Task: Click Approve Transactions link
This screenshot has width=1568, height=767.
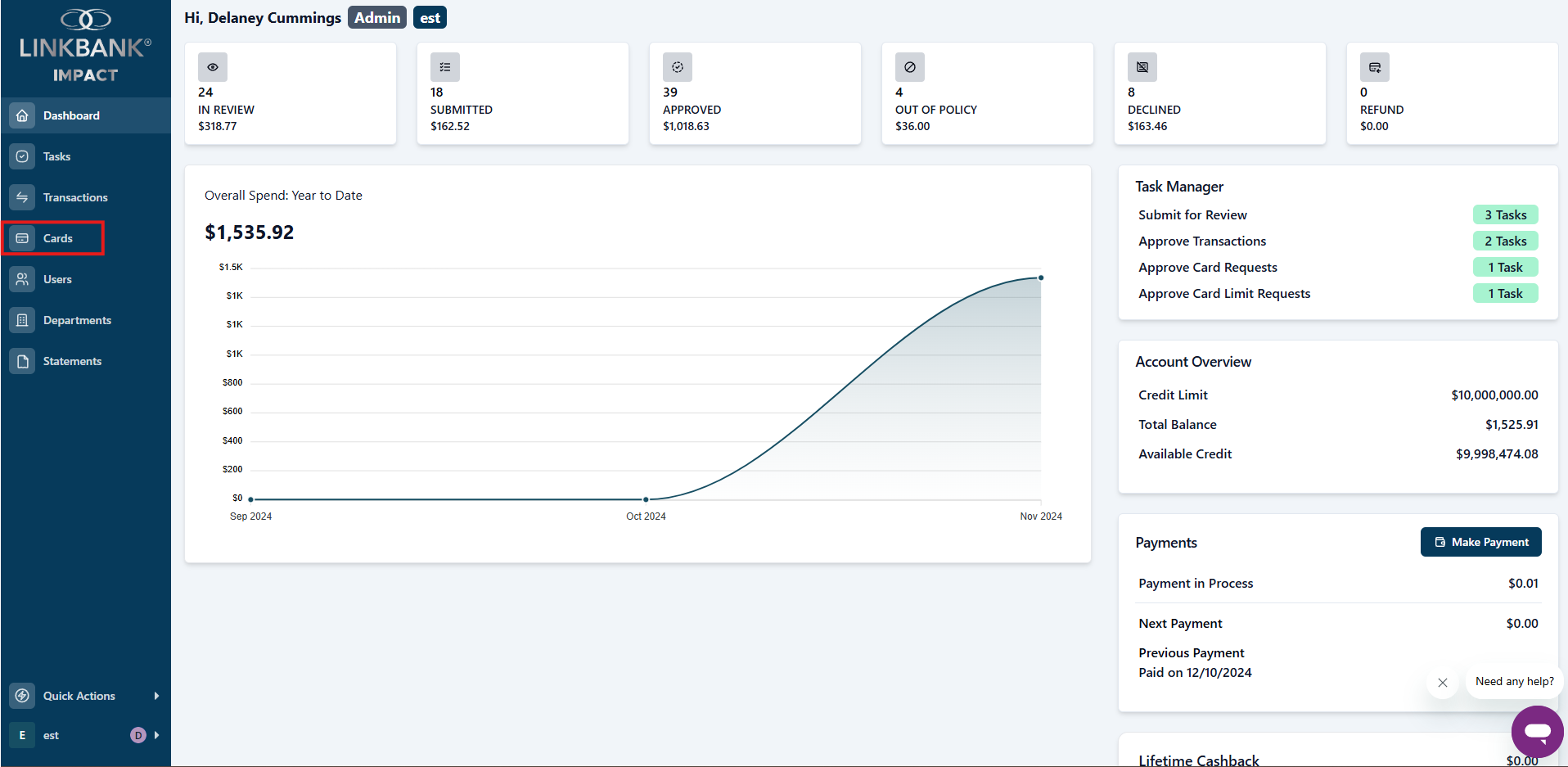Action: click(1202, 241)
